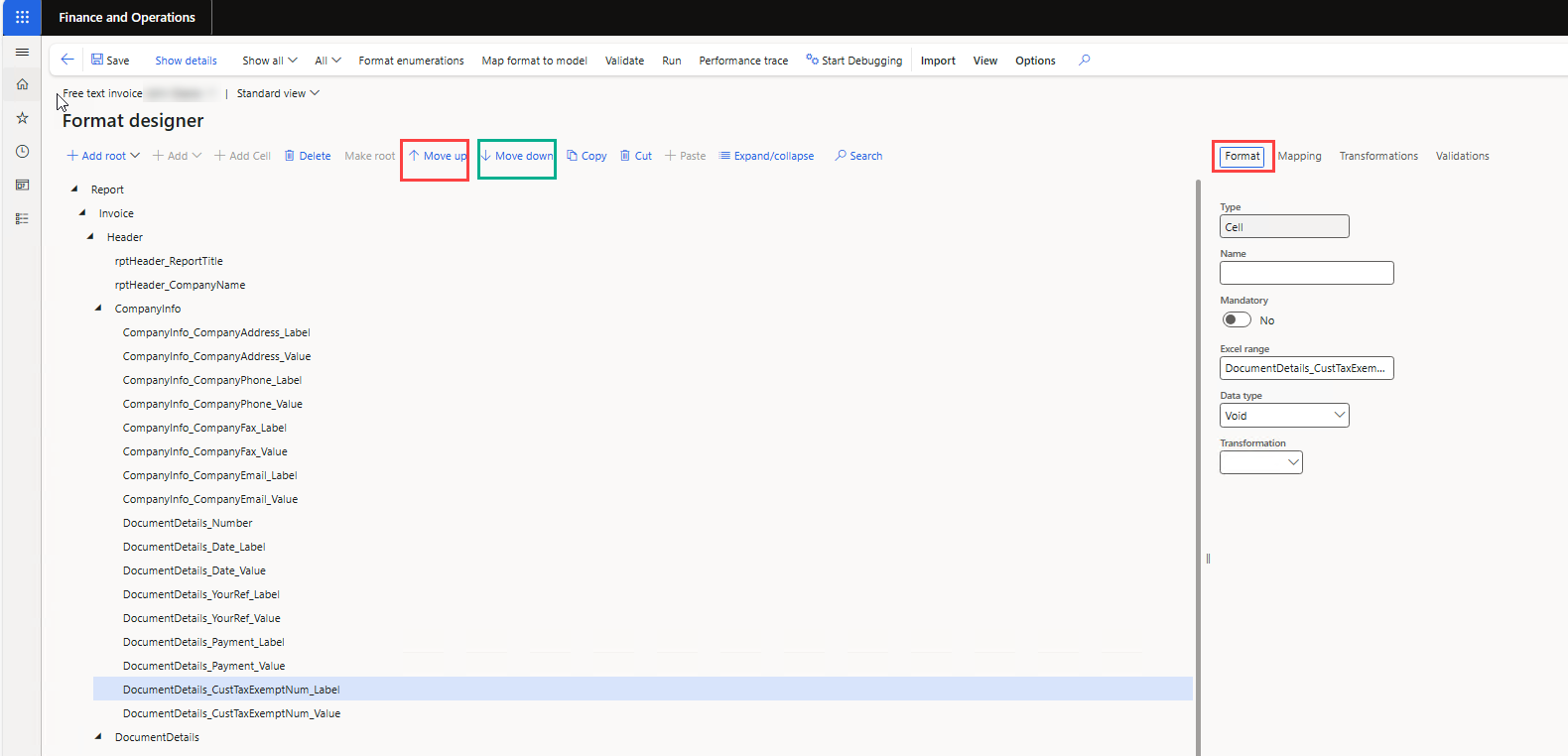Viewport: 1568px width, 756px height.
Task: Switch to the Validations tab
Action: [x=1462, y=156]
